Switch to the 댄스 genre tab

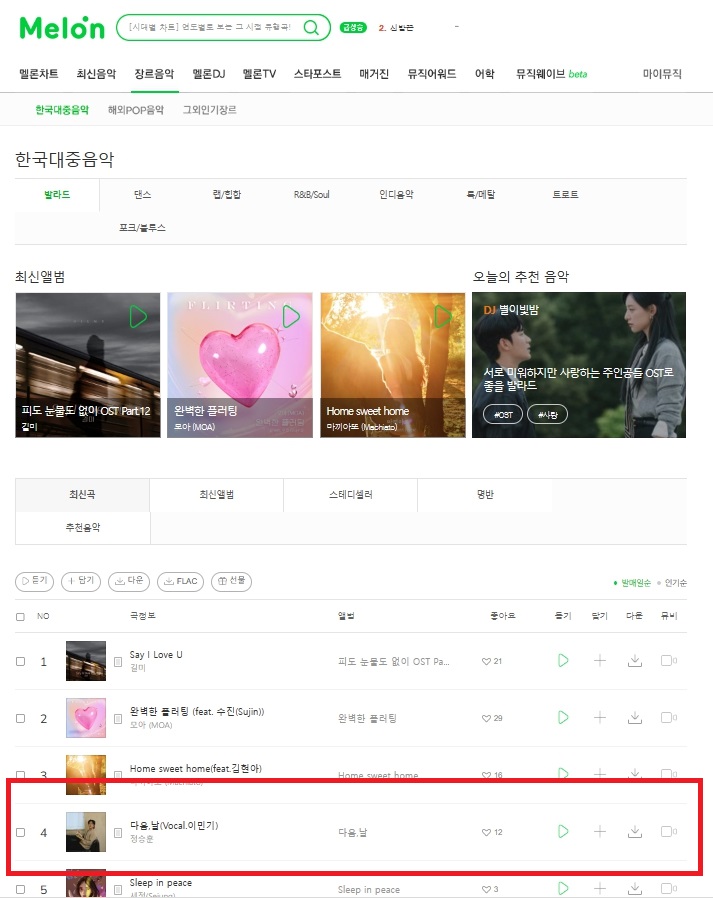coord(142,195)
